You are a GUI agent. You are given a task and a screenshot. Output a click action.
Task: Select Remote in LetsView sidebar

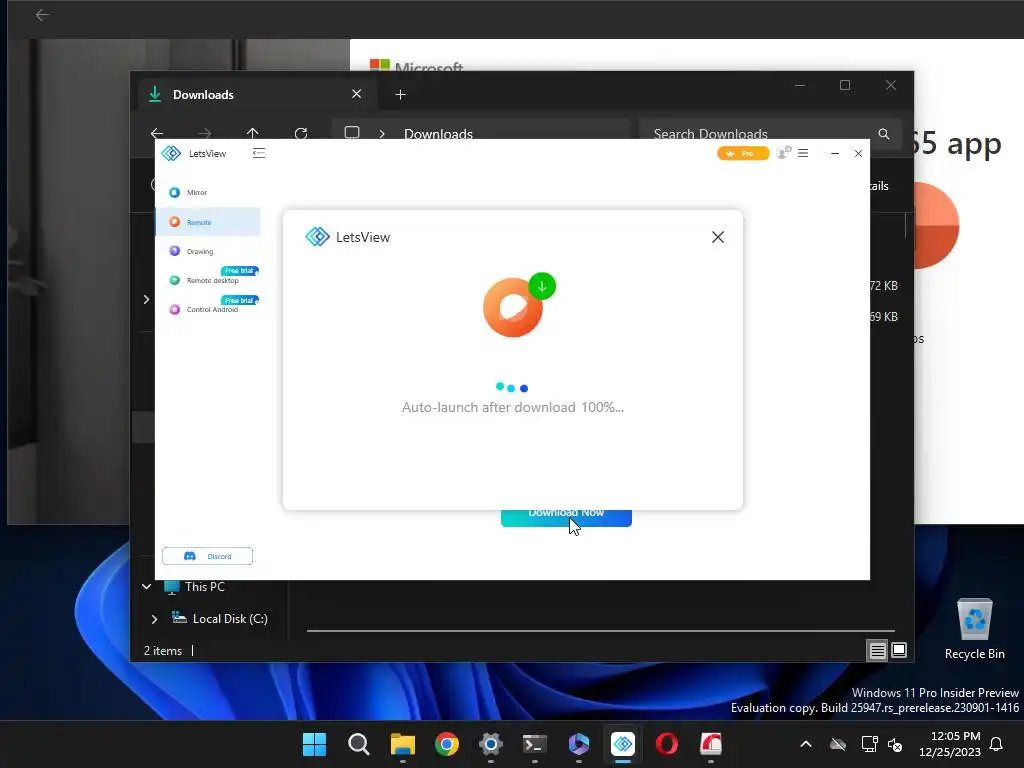click(208, 222)
